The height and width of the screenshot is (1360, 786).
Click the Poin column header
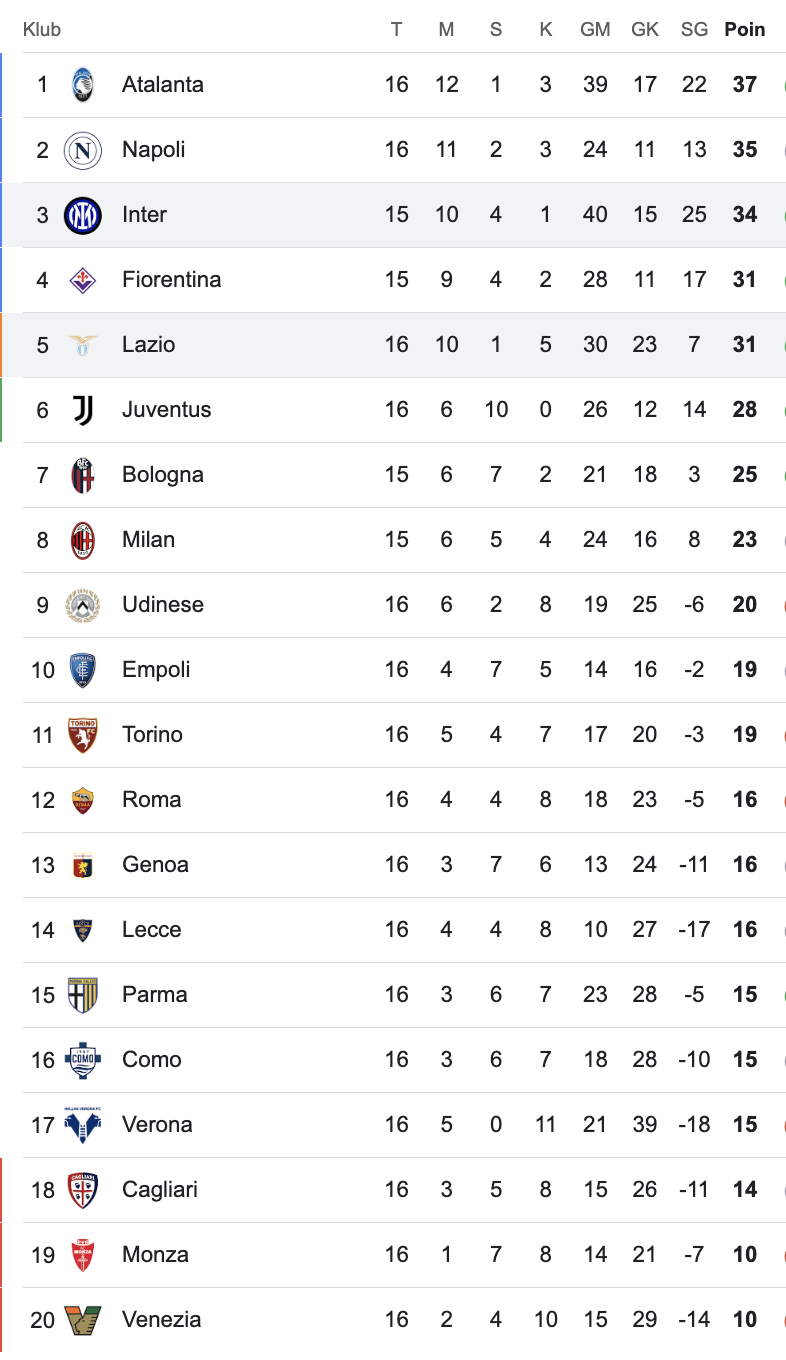point(744,30)
